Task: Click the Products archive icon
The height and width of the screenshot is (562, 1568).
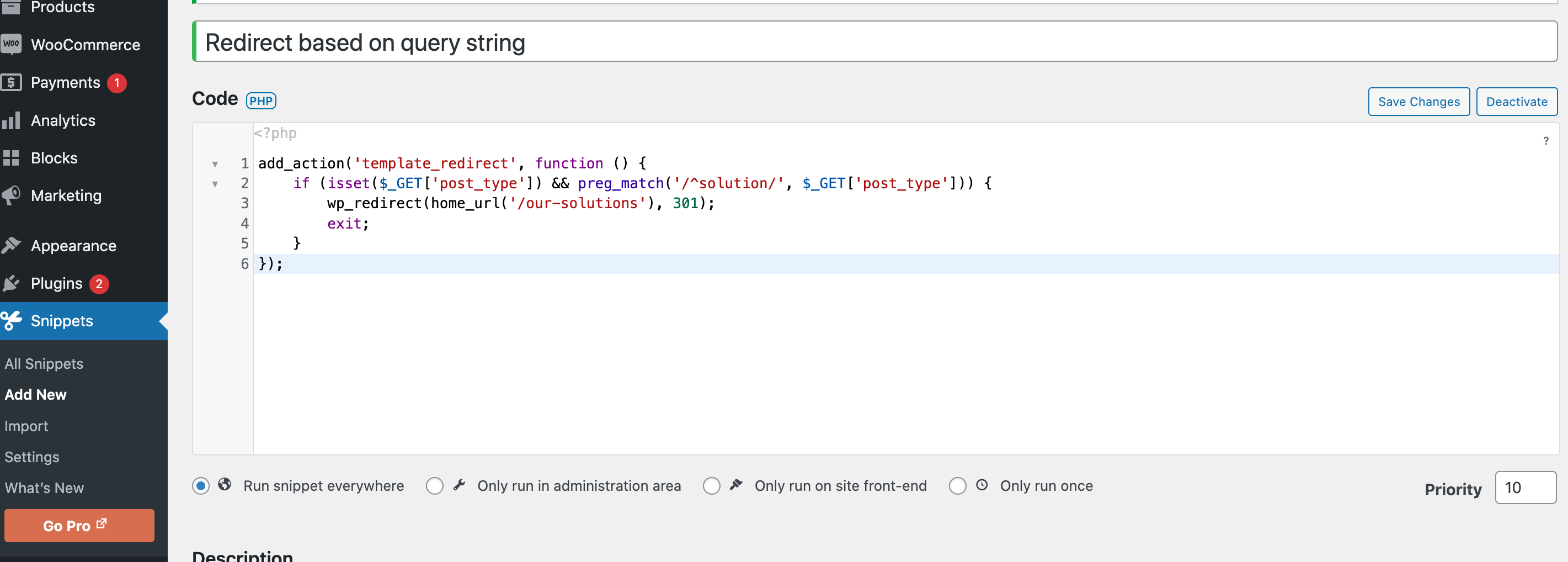Action: click(11, 7)
